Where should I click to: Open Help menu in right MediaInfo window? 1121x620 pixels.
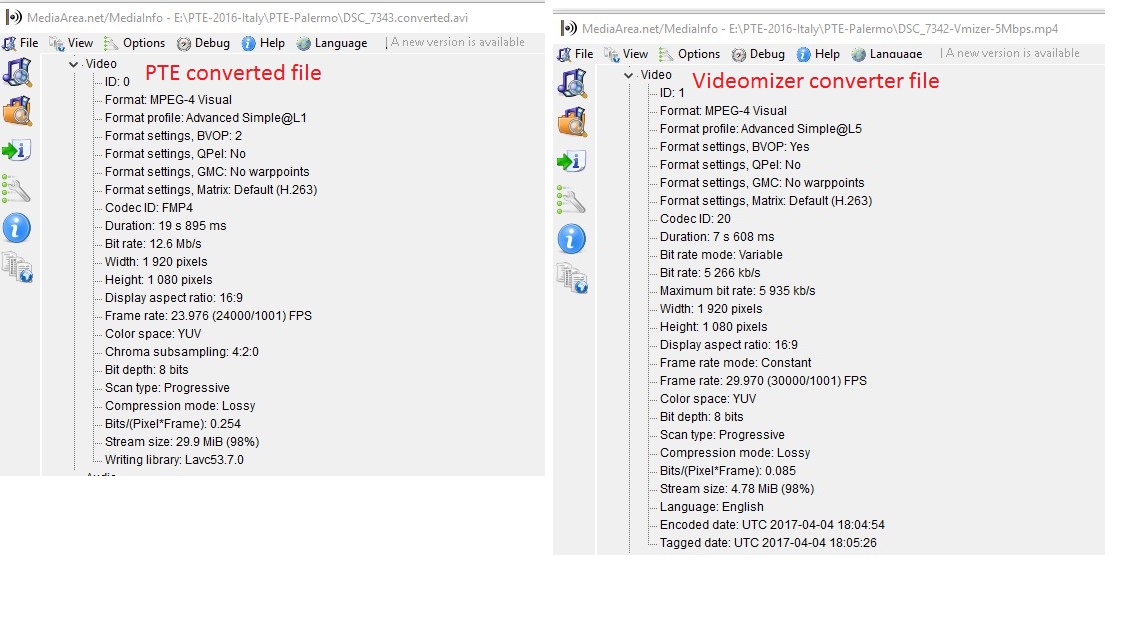pyautogui.click(x=818, y=54)
